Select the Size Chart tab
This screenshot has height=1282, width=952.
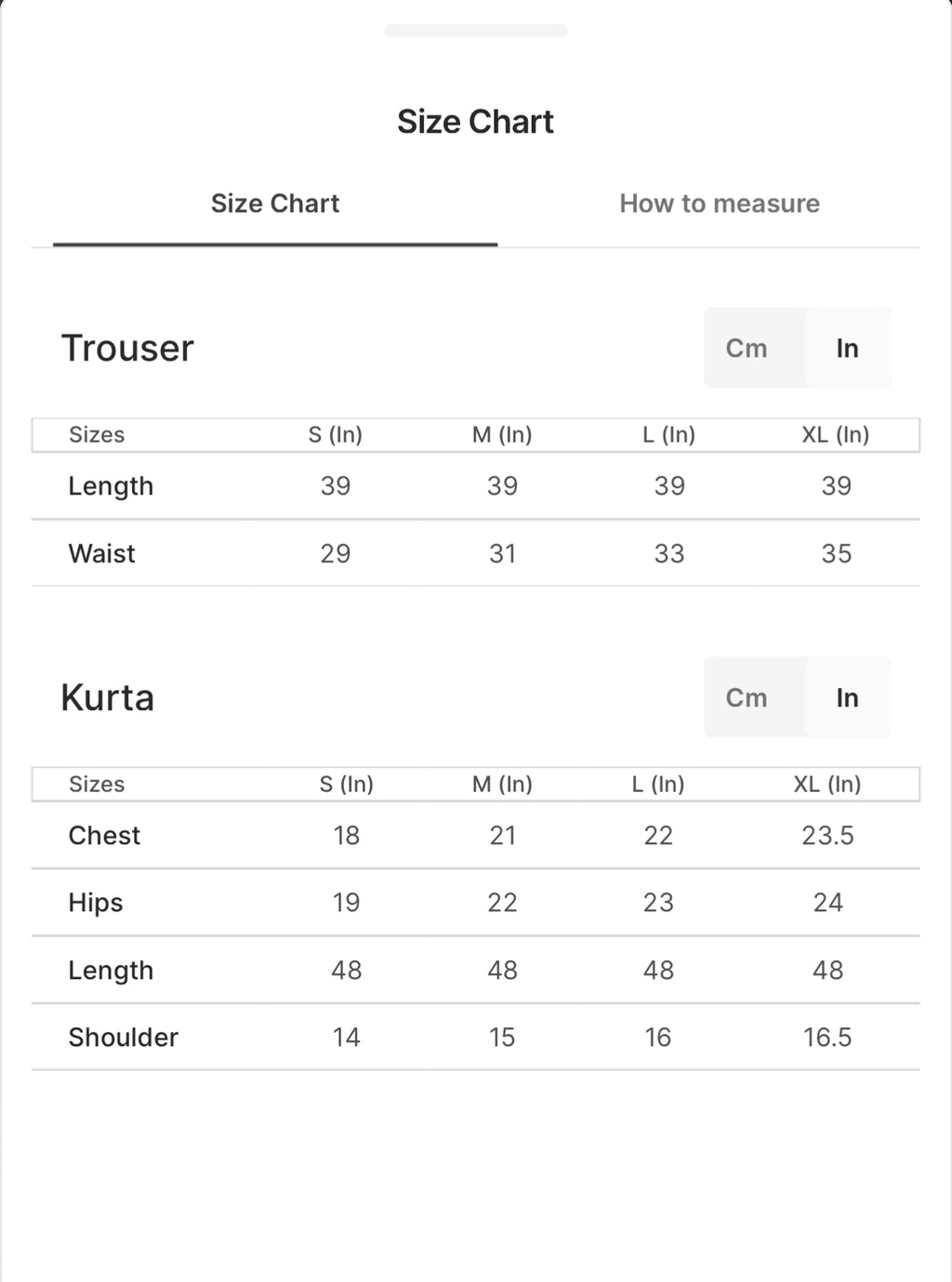[275, 204]
